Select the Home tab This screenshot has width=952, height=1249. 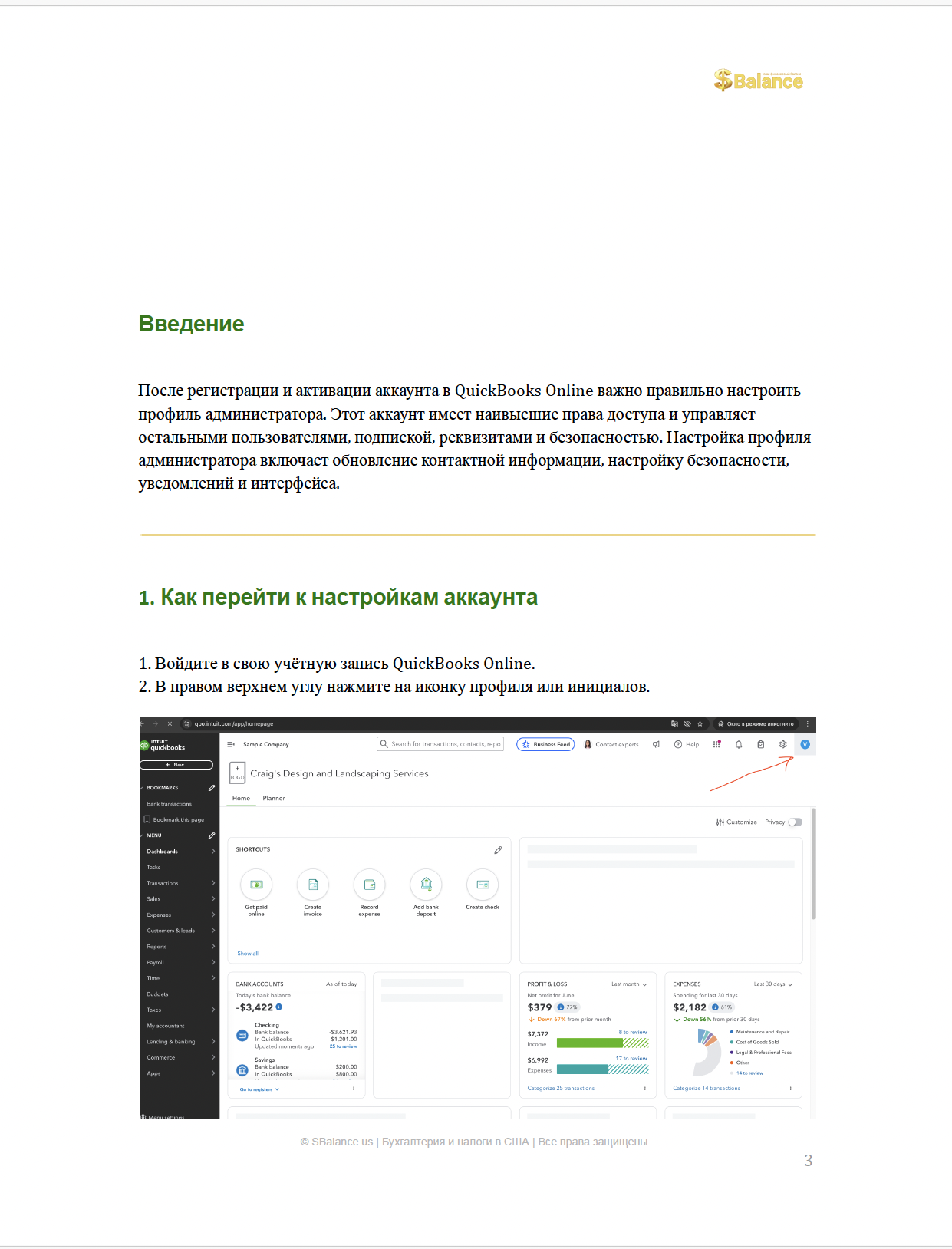(x=241, y=799)
